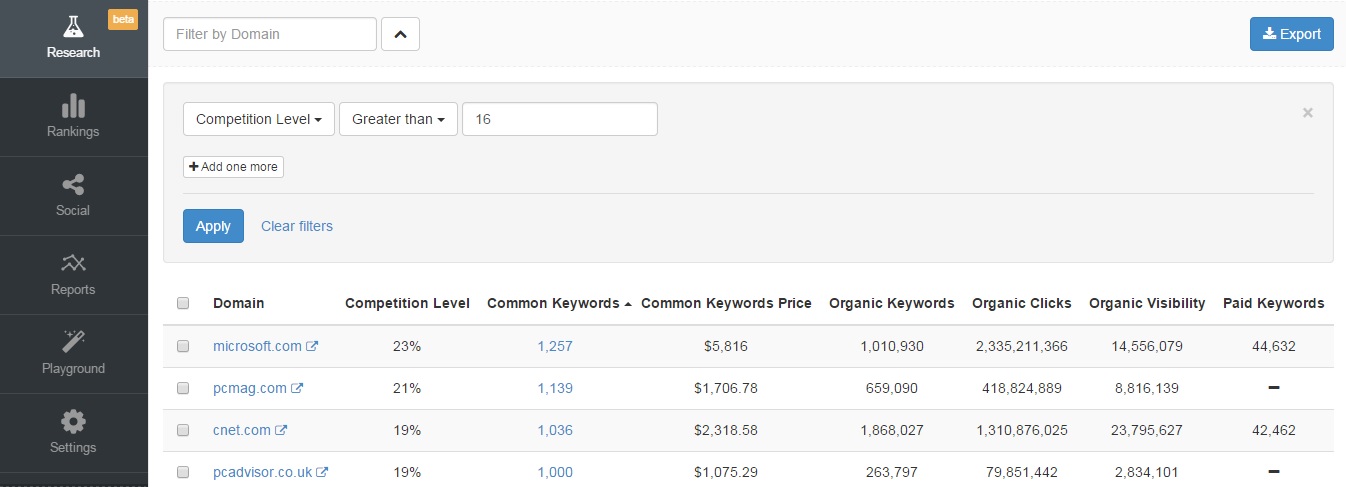Click the beta badge on Research

122,20
